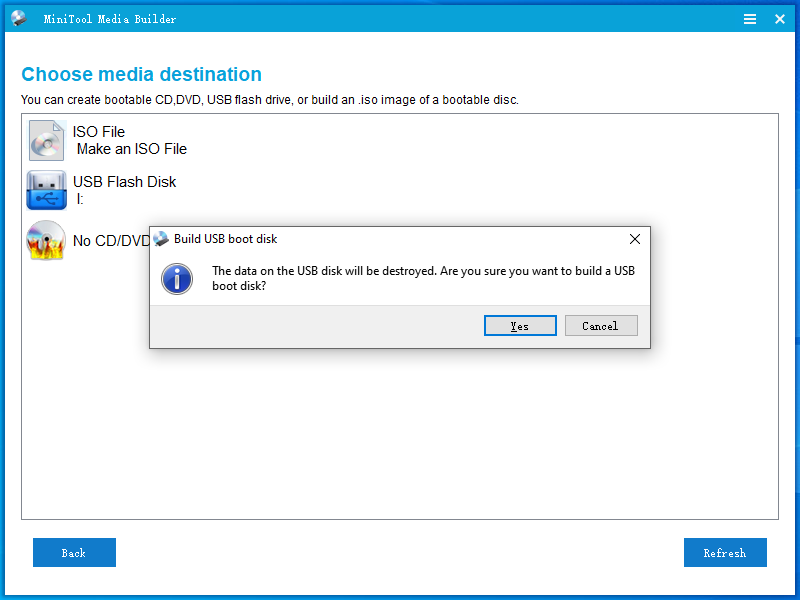The image size is (800, 600).
Task: Click the burning CD/DVD icon
Action: [x=46, y=240]
